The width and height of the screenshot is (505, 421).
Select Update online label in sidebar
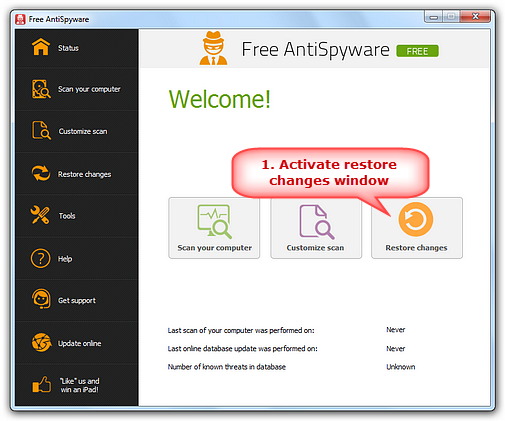click(79, 343)
